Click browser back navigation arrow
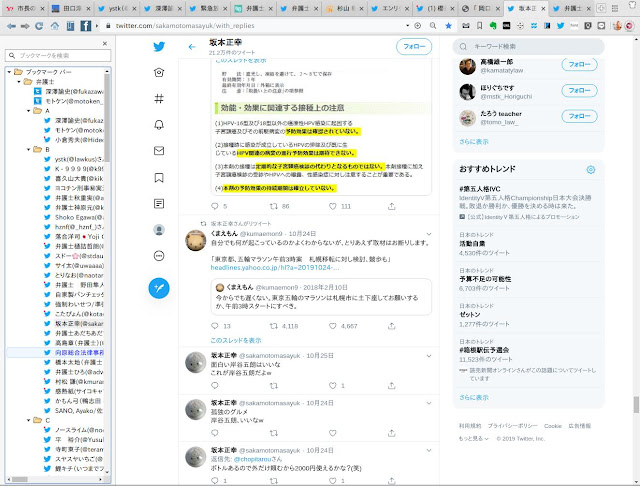Image resolution: width=640 pixels, height=486 pixels. [11, 26]
